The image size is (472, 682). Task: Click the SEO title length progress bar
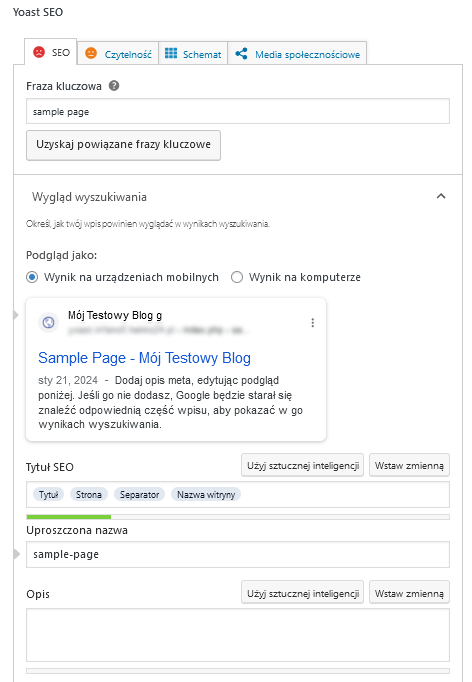(x=238, y=517)
